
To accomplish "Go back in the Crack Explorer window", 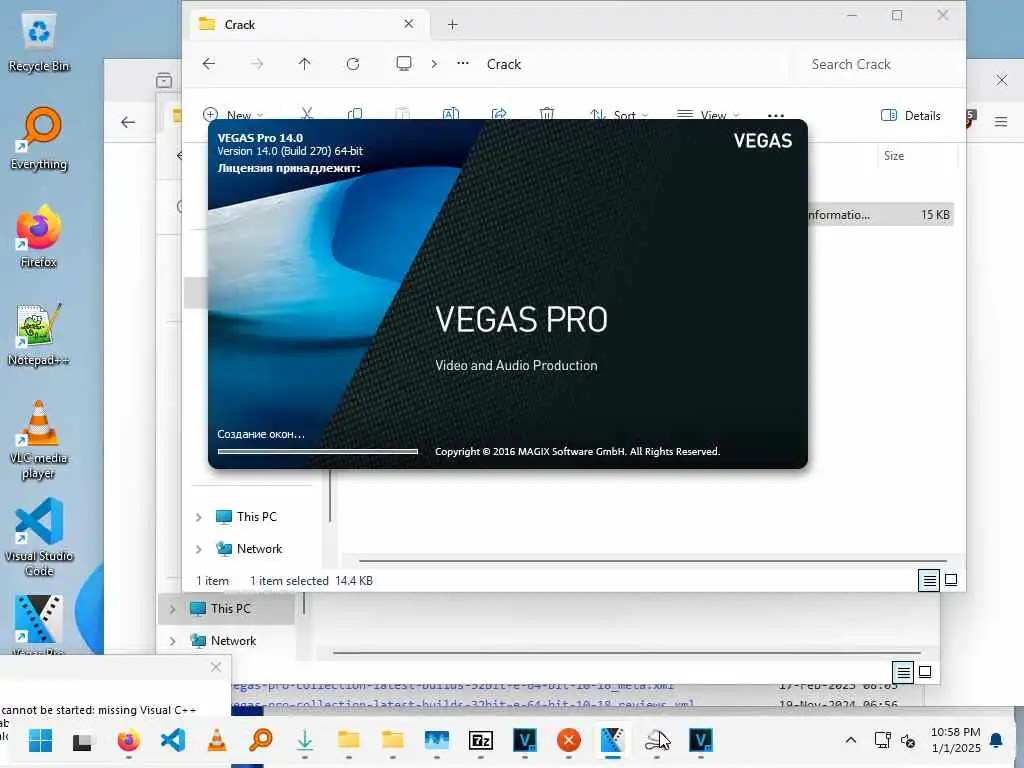I will pyautogui.click(x=209, y=64).
